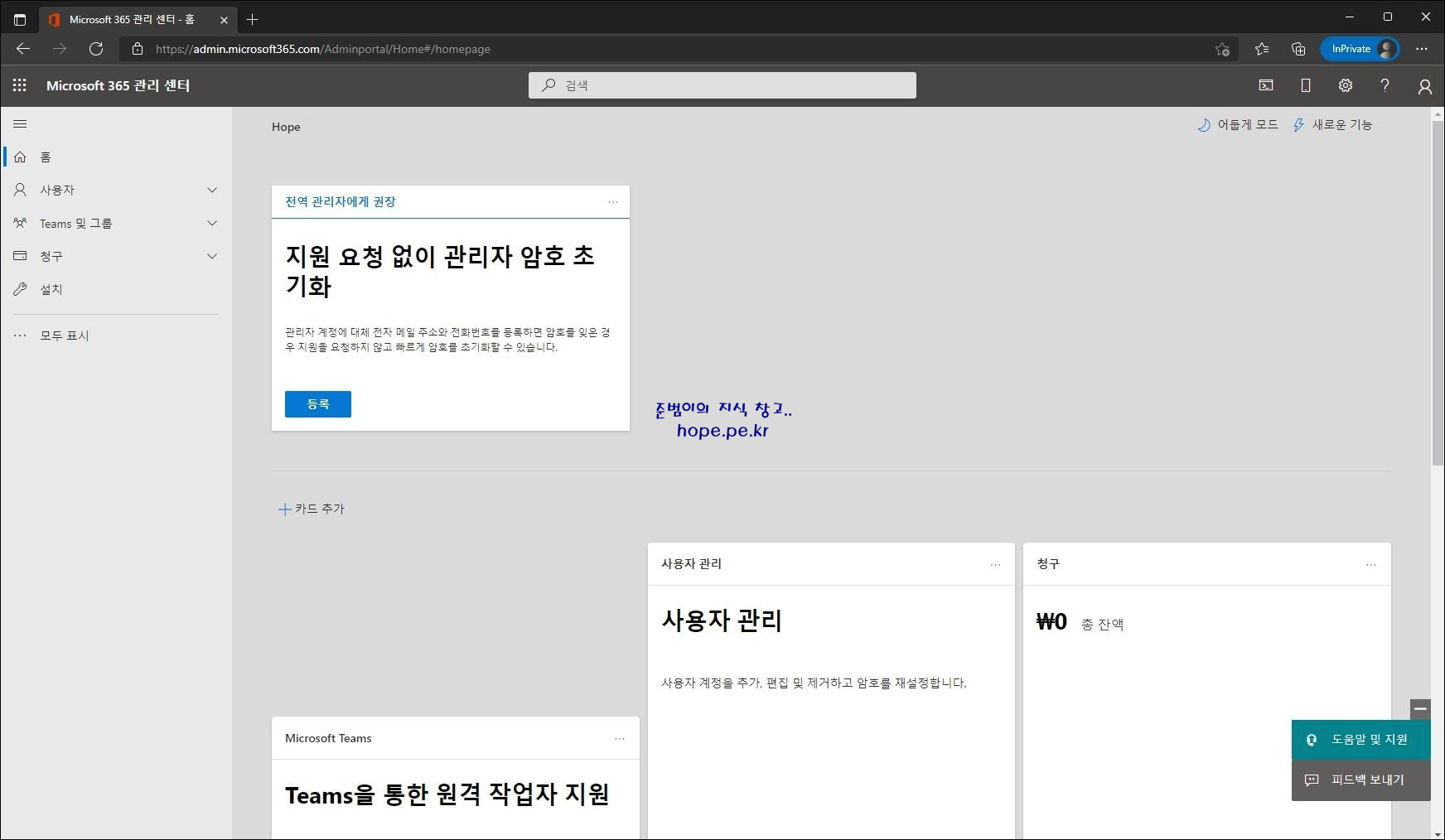The image size is (1445, 840).
Task: Click the ₩0 총 잔액 balance text
Action: (1080, 622)
